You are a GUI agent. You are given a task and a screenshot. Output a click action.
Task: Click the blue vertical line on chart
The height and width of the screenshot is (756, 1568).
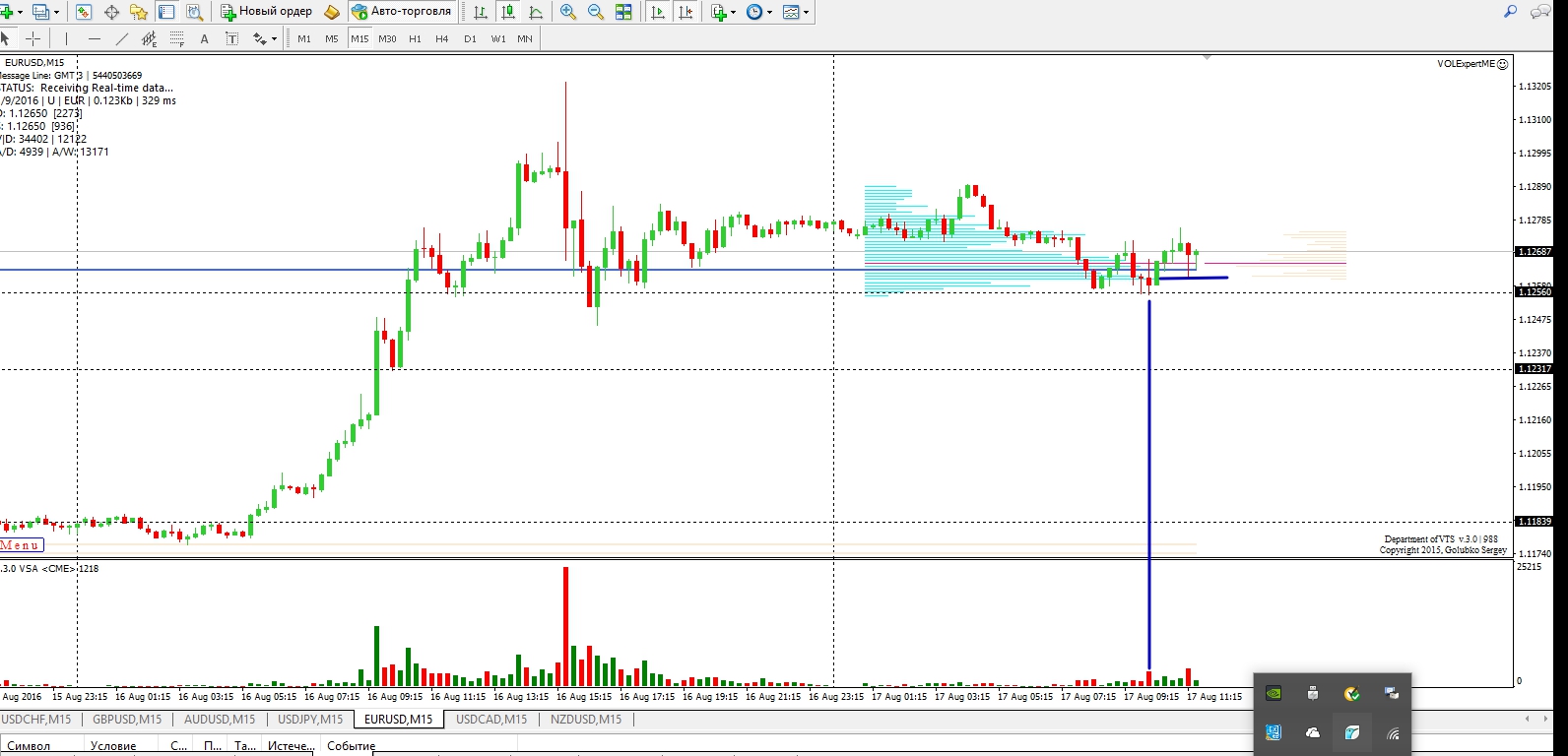(x=1149, y=482)
